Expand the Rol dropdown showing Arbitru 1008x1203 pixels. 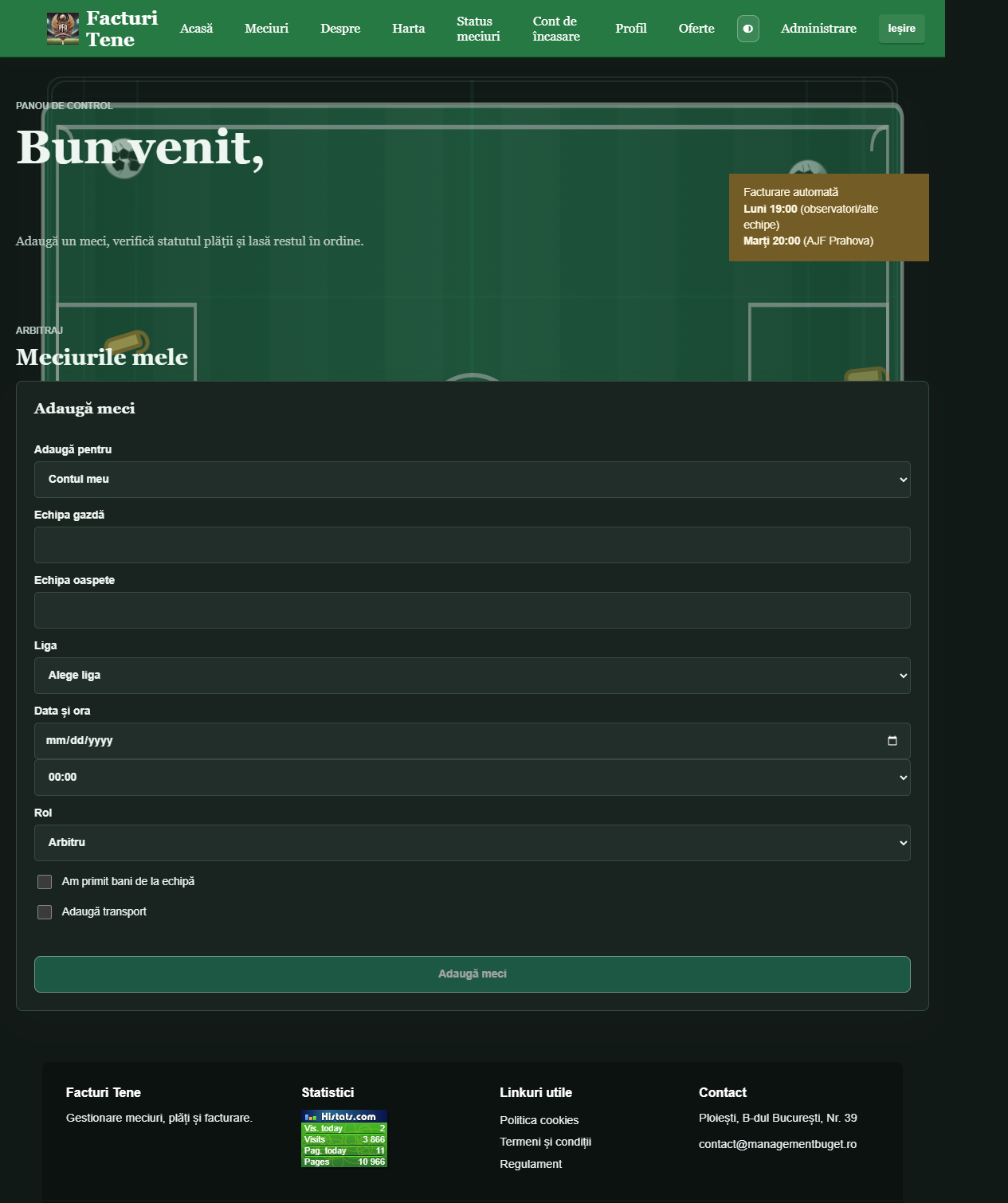click(x=472, y=843)
